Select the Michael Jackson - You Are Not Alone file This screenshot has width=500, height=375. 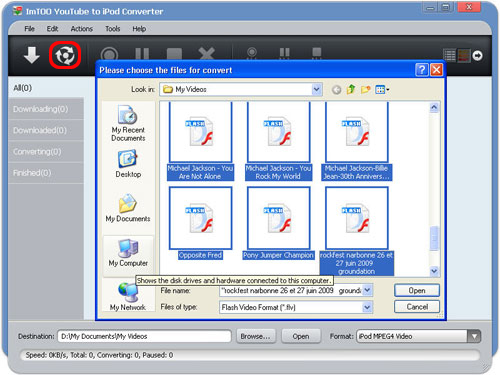200,141
